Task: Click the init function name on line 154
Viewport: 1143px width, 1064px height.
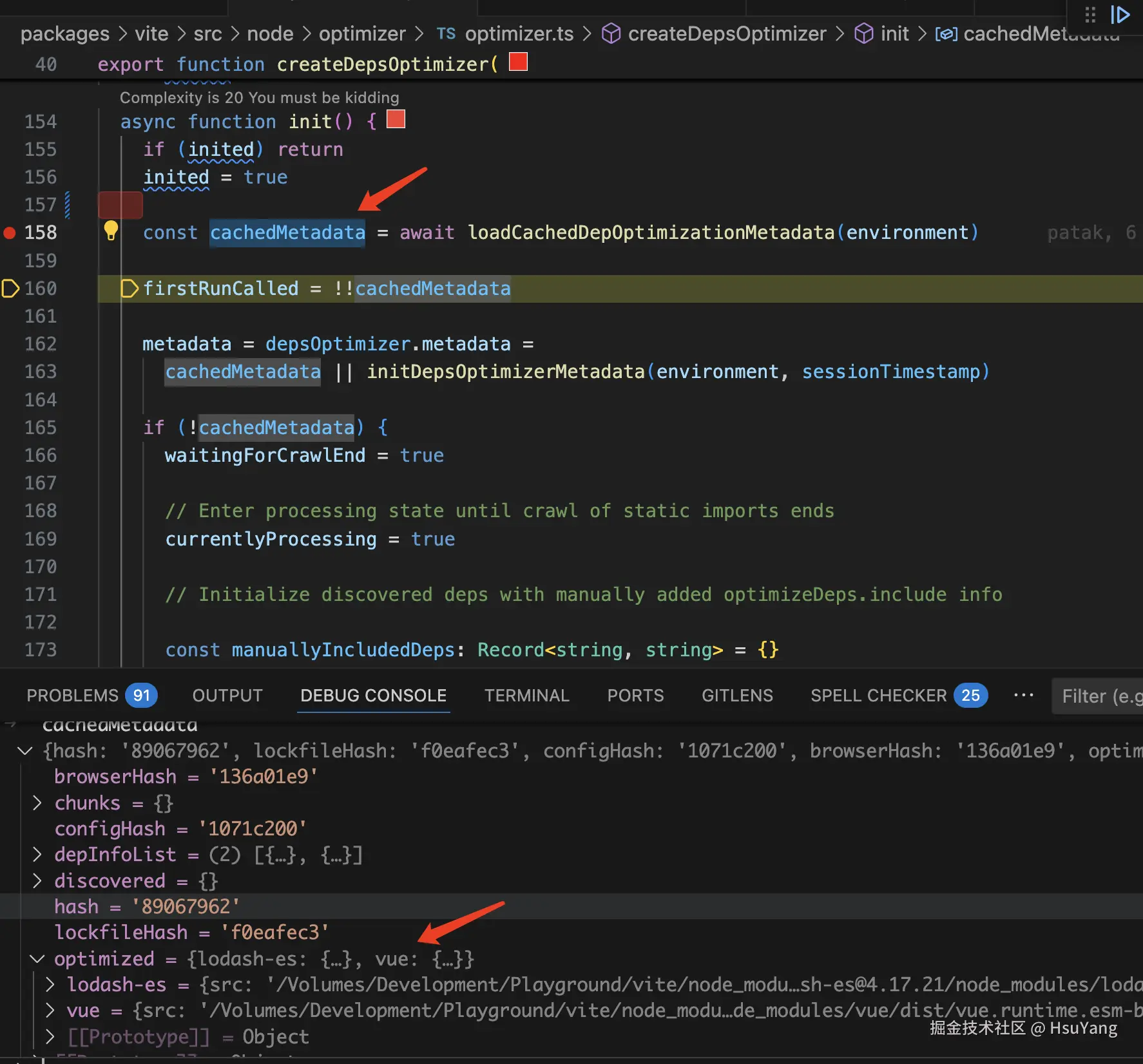Action: click(310, 122)
